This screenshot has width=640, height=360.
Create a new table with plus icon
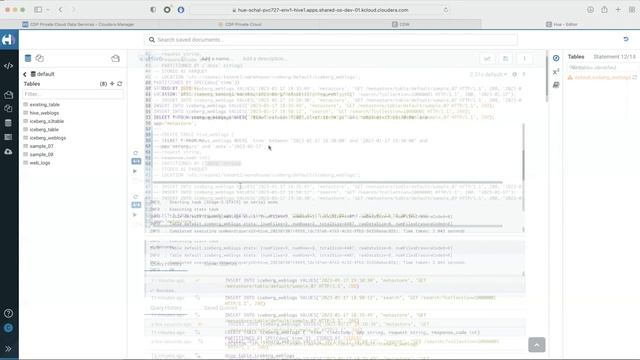(x=112, y=84)
